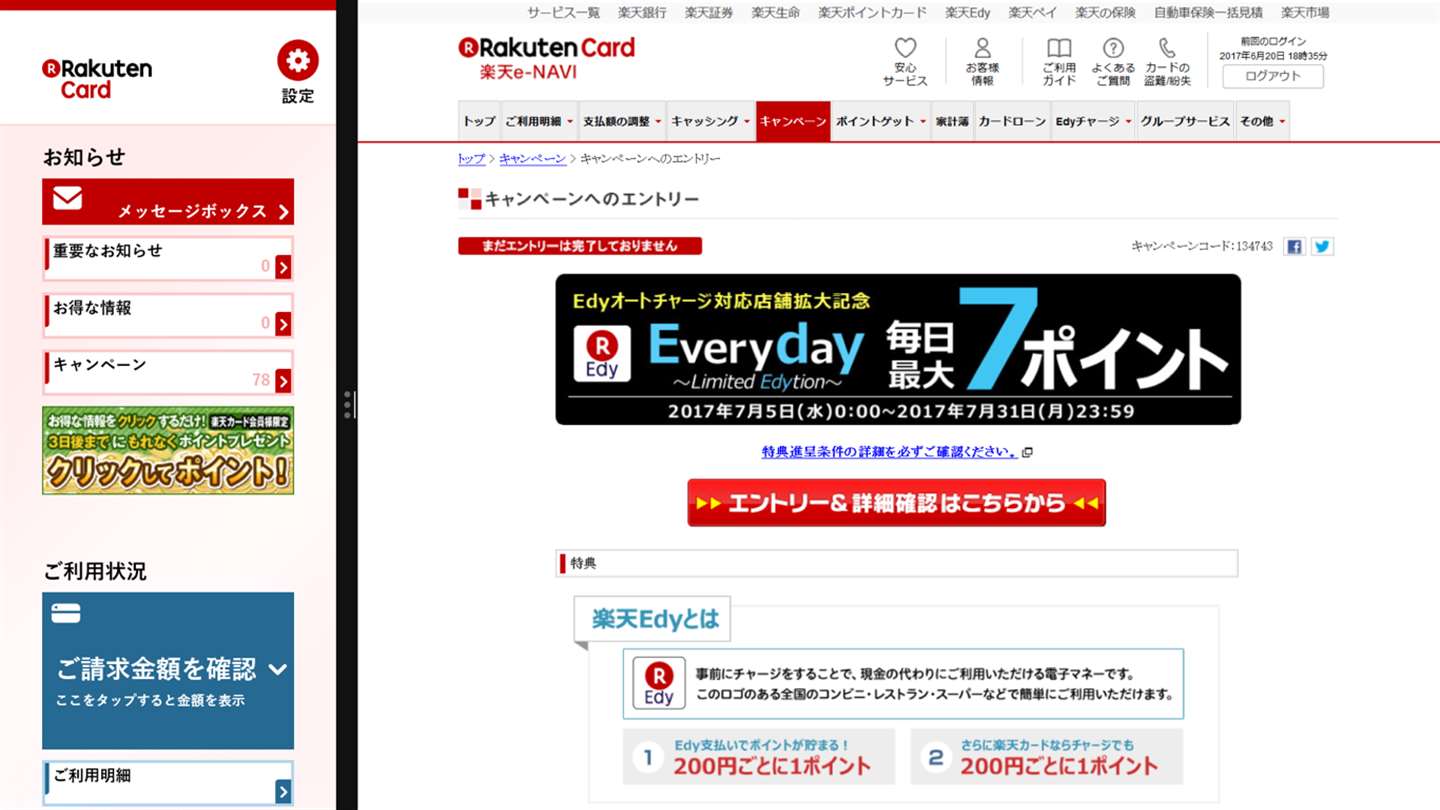The width and height of the screenshot is (1440, 810).
Task: Open お得な情報 arrow icon
Action: point(283,324)
